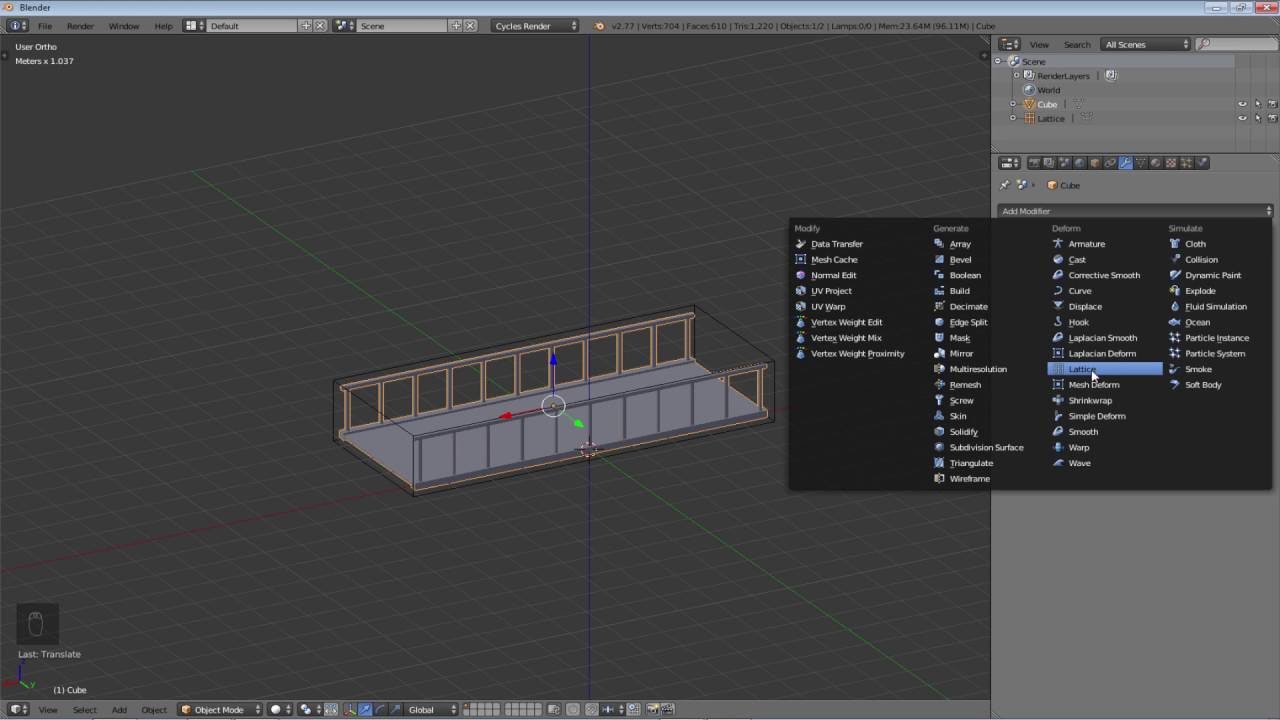Toggle the snap magnet in 3D header

coord(591,710)
